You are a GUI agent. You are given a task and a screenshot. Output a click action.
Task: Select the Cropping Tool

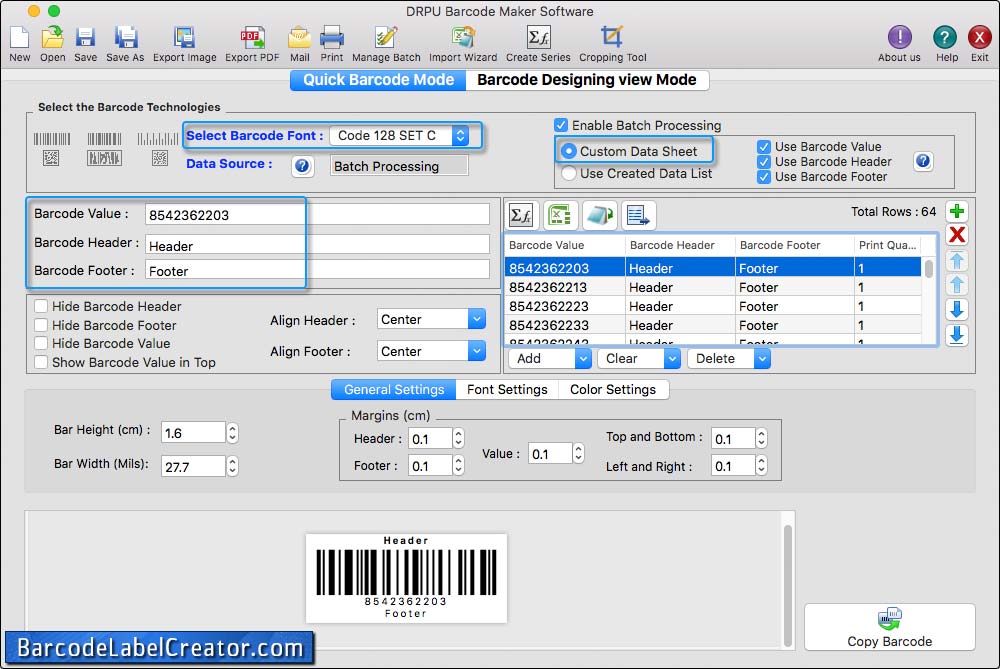click(x=612, y=43)
